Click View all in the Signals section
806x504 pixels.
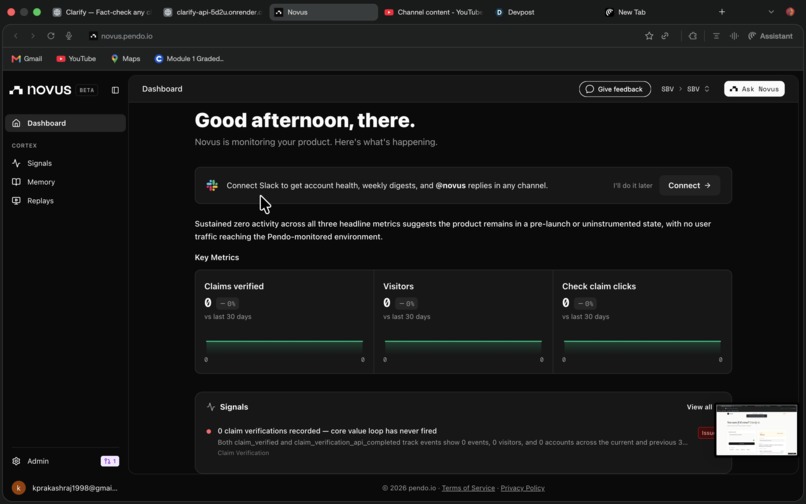click(699, 407)
